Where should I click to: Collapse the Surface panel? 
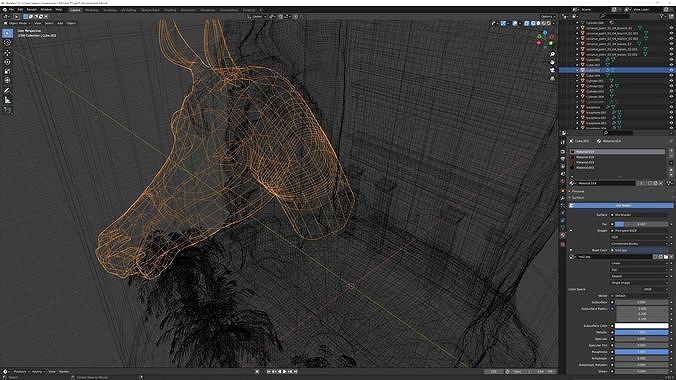(x=578, y=198)
